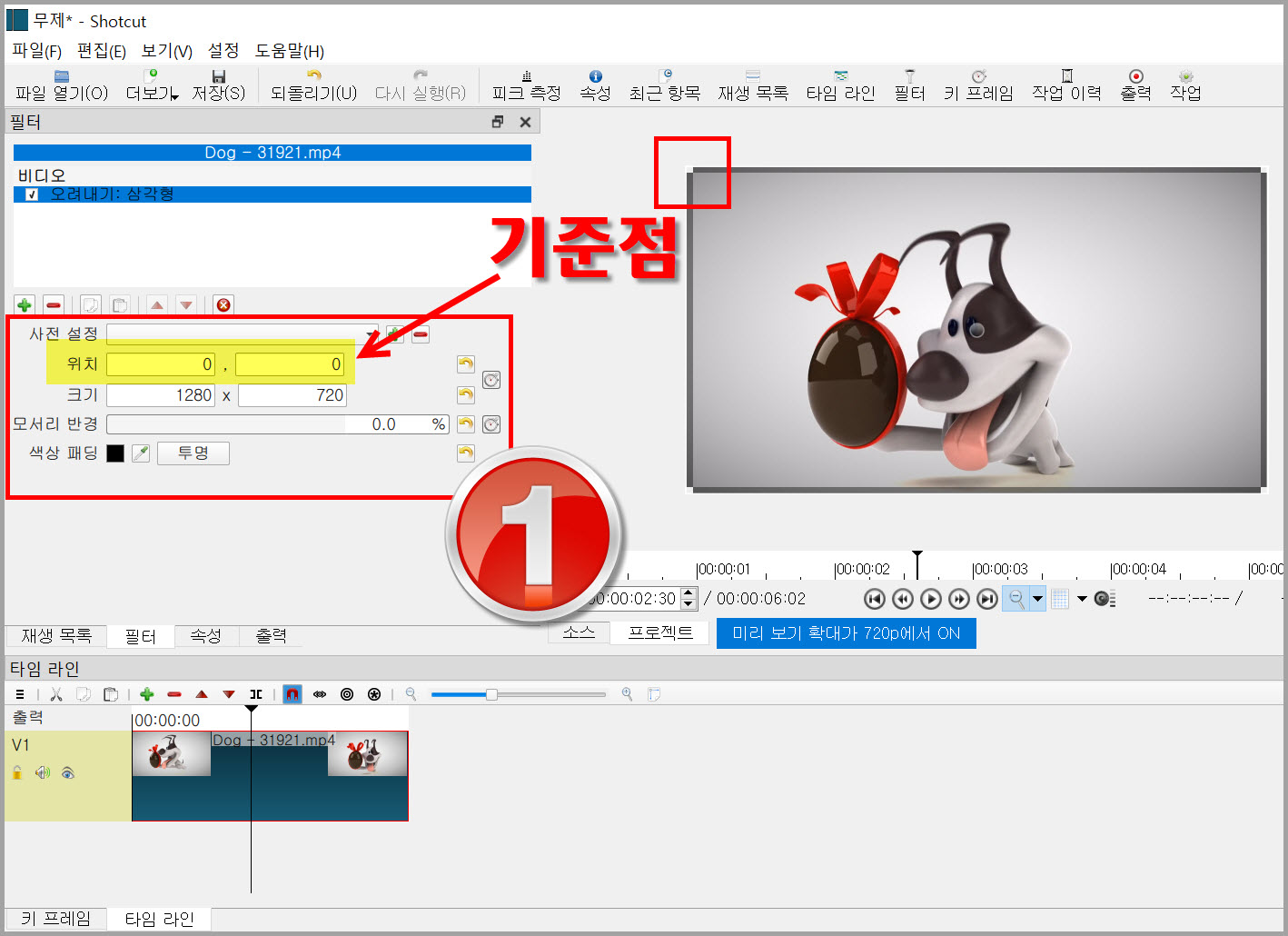Image resolution: width=1288 pixels, height=936 pixels.
Task: Open the player zoom dropdown arrow
Action: 1037,599
